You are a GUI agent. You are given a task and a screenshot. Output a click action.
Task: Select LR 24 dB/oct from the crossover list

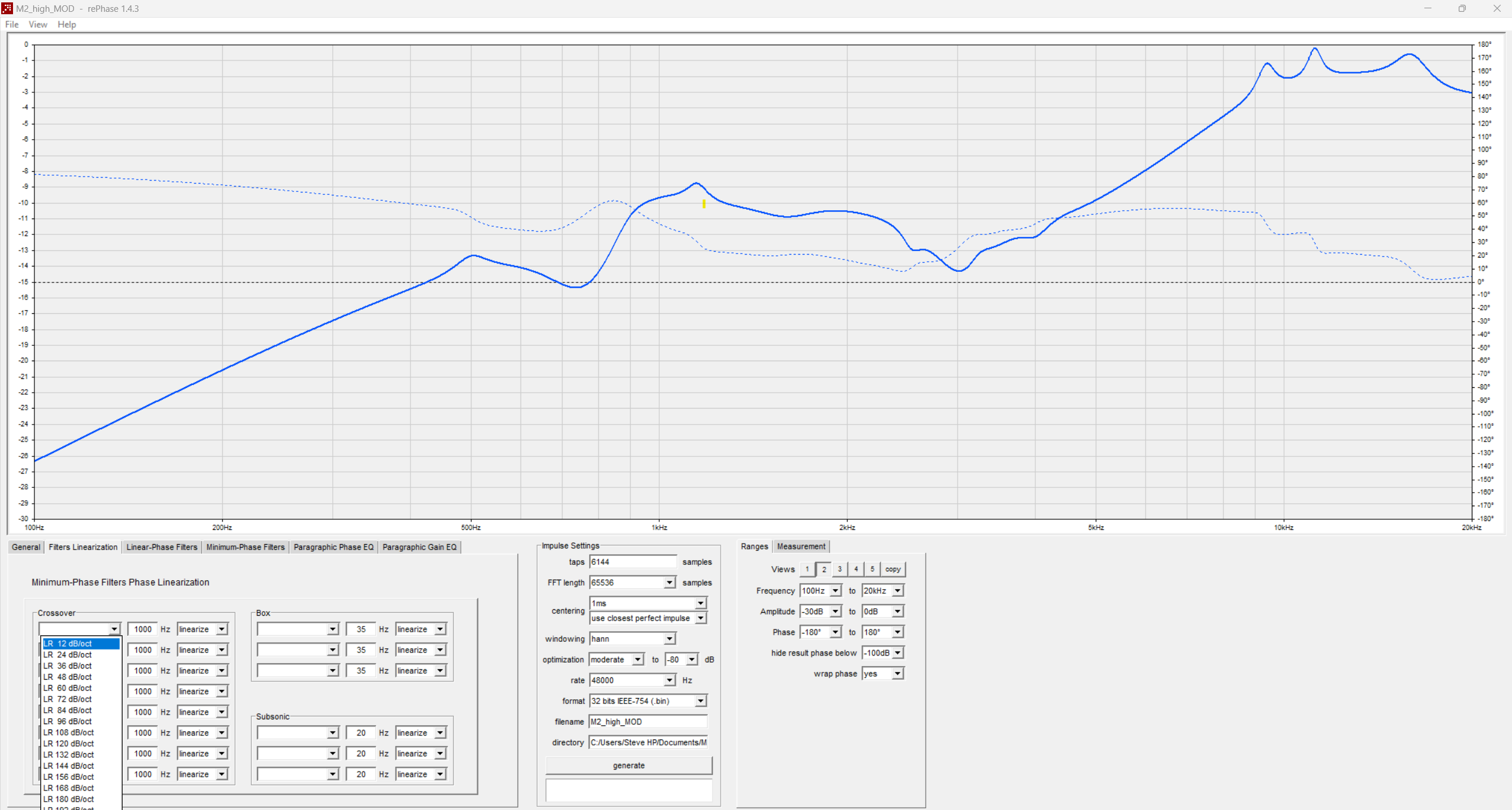click(x=68, y=654)
